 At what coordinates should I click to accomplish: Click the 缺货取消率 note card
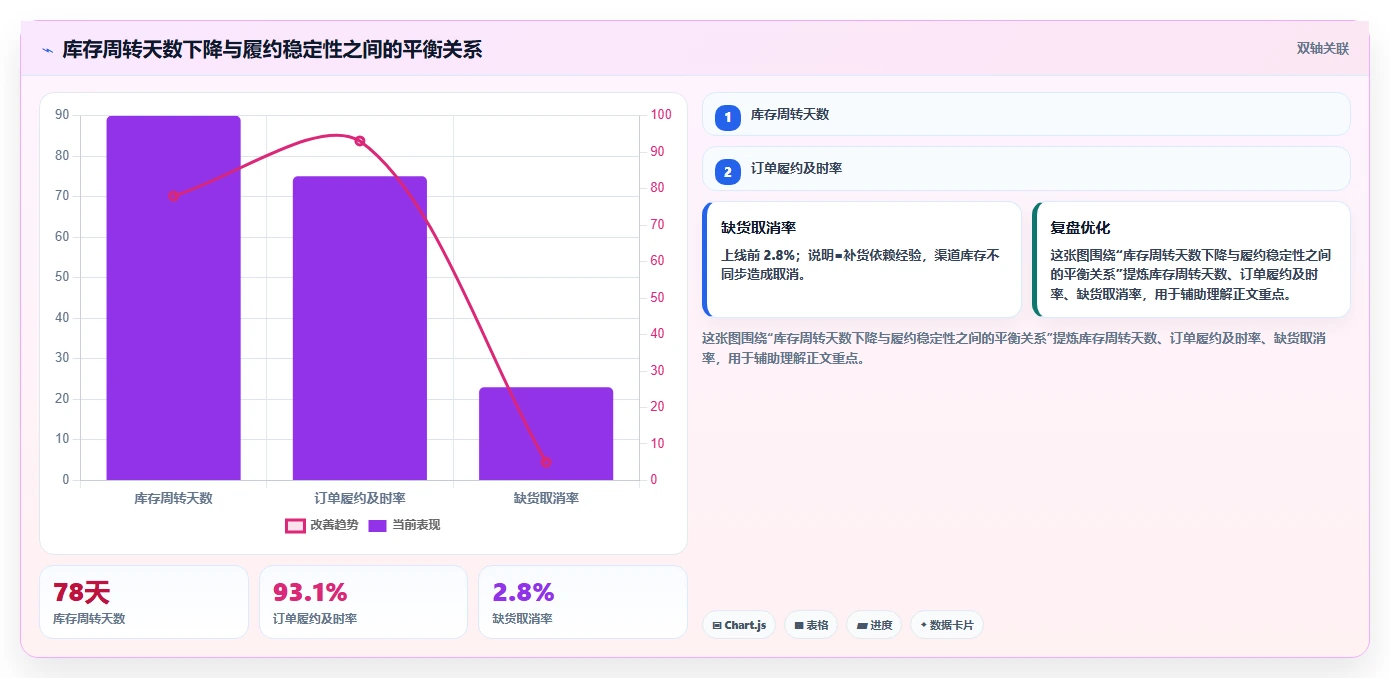tap(862, 260)
